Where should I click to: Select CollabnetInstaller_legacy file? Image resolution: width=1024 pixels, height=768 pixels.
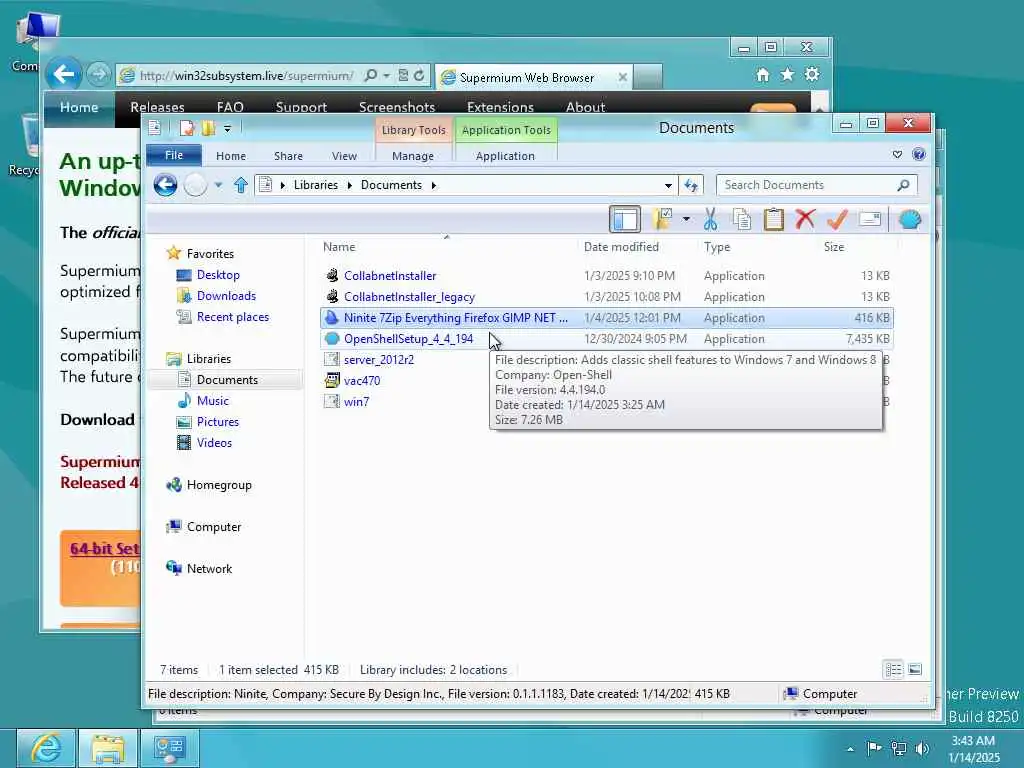pyautogui.click(x=409, y=296)
